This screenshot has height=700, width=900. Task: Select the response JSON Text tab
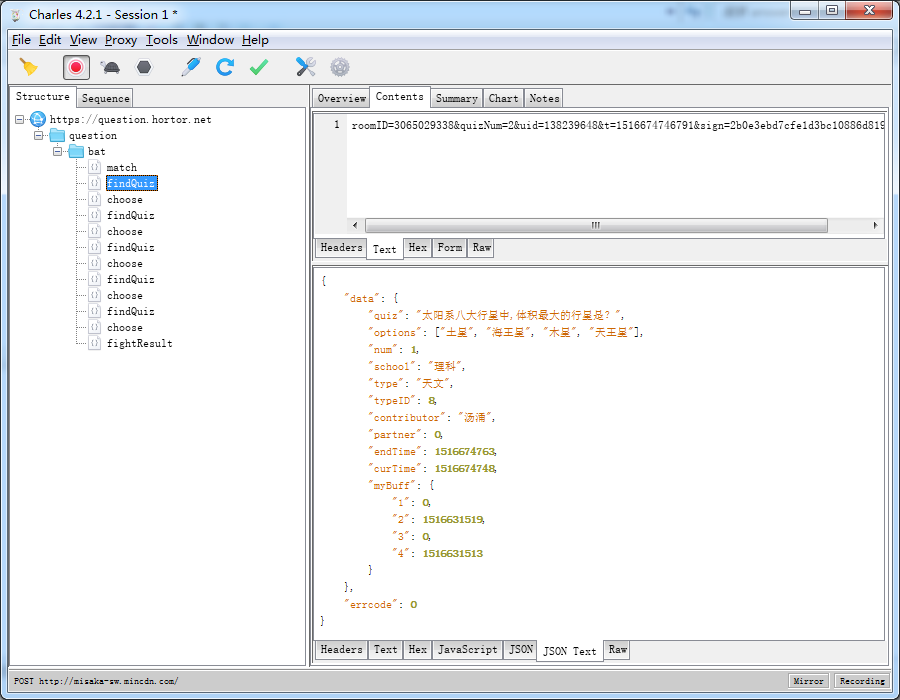tap(569, 651)
